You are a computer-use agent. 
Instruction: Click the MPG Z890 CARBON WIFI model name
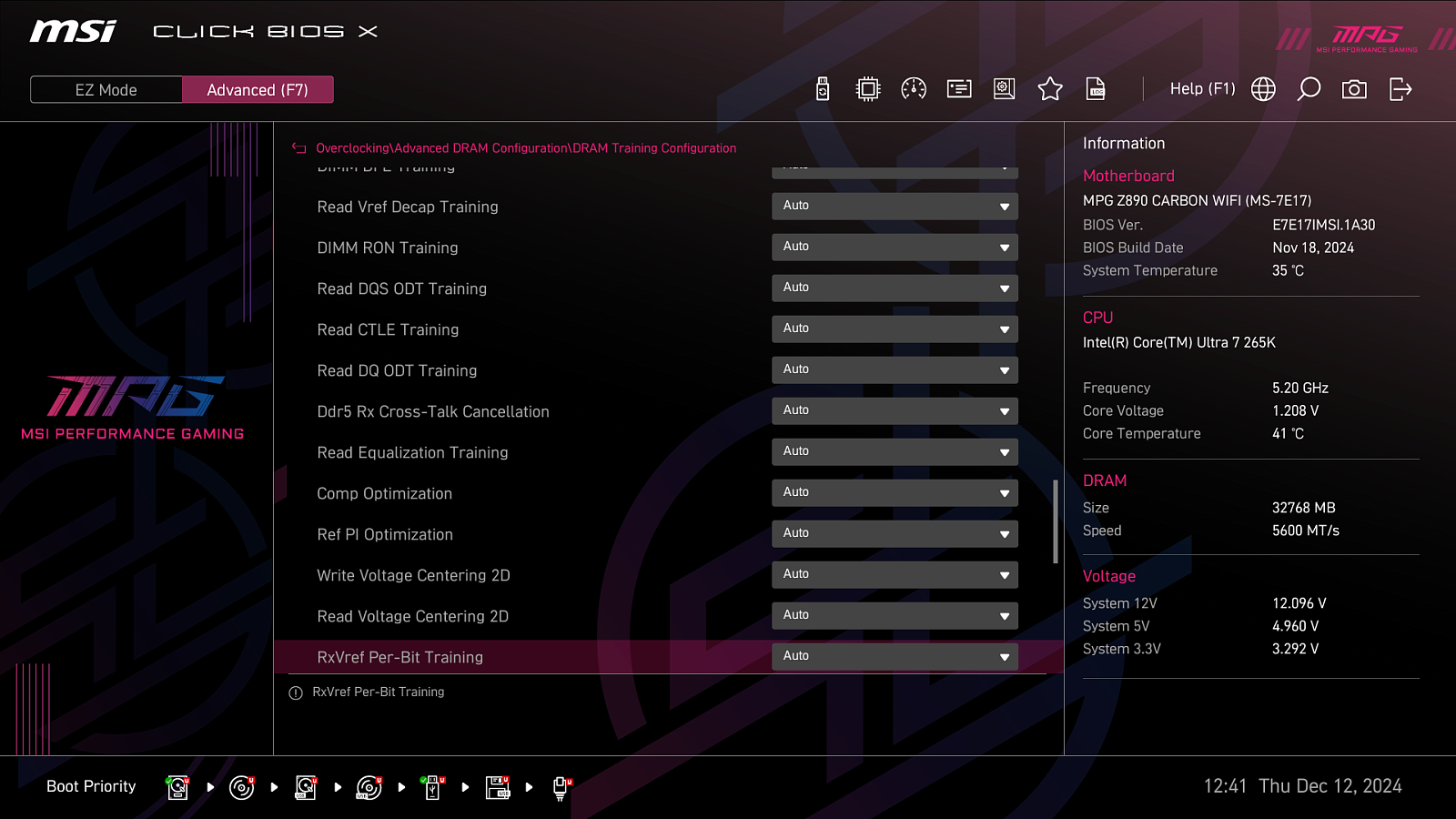pos(1198,200)
